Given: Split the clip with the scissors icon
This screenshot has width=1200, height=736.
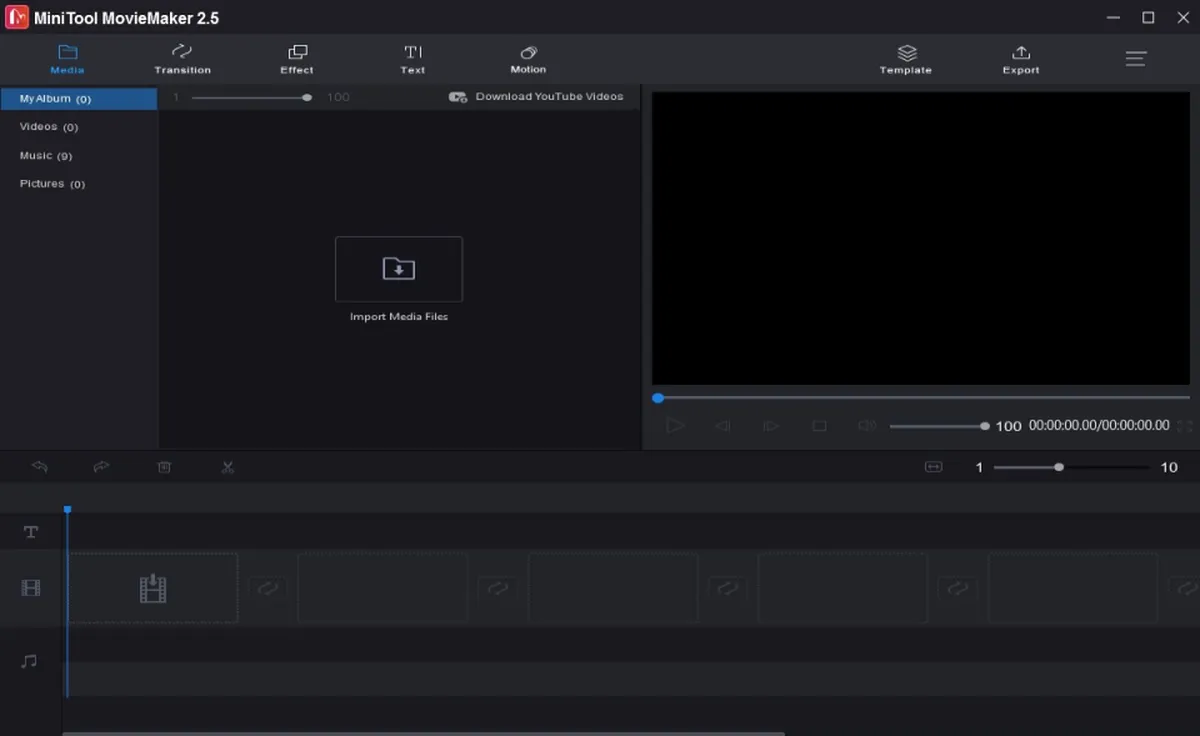Looking at the screenshot, I should coord(228,467).
